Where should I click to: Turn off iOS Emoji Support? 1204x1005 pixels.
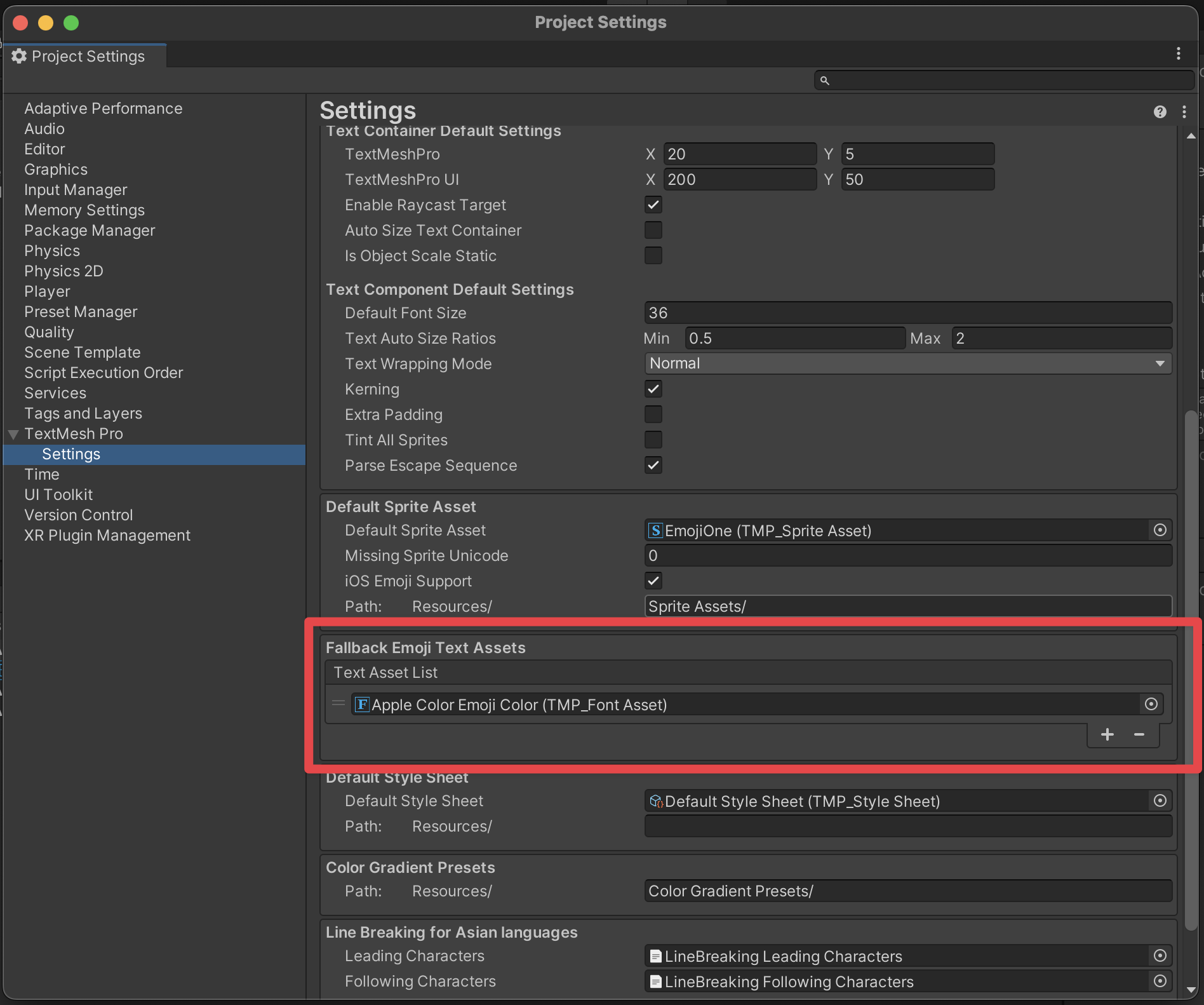(653, 581)
